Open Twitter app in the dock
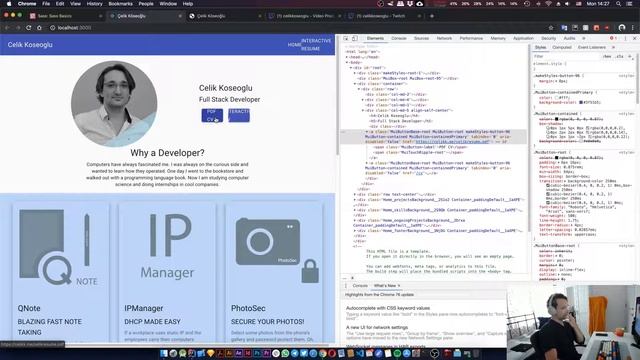640x360 pixels. pyautogui.click(x=304, y=353)
